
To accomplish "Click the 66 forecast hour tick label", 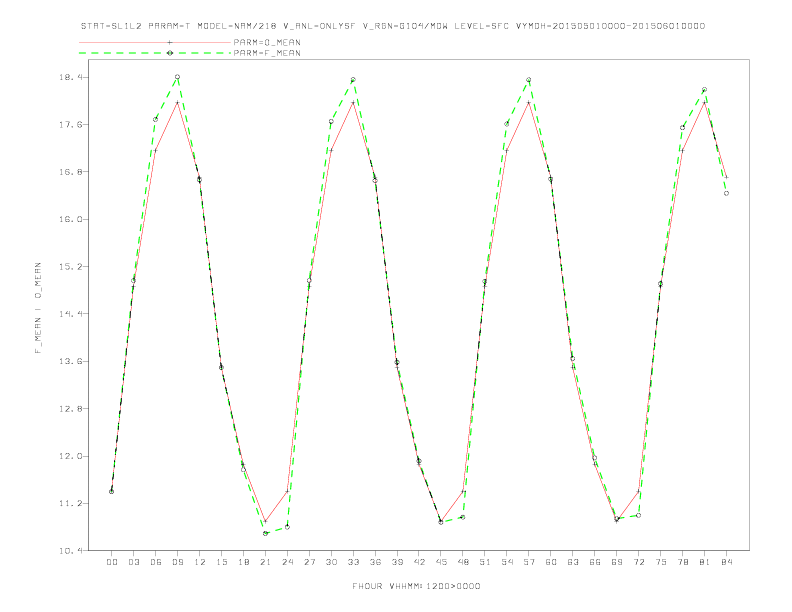I will point(595,562).
